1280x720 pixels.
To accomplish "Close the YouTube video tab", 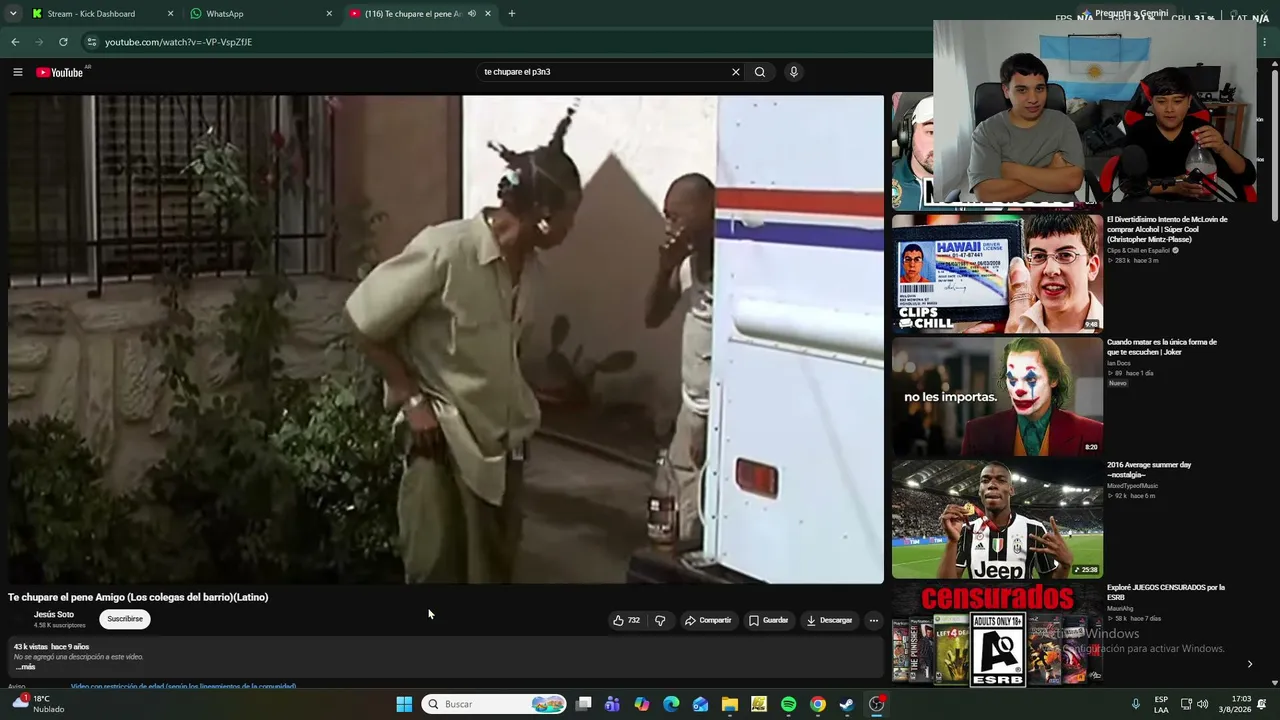I will (x=488, y=14).
